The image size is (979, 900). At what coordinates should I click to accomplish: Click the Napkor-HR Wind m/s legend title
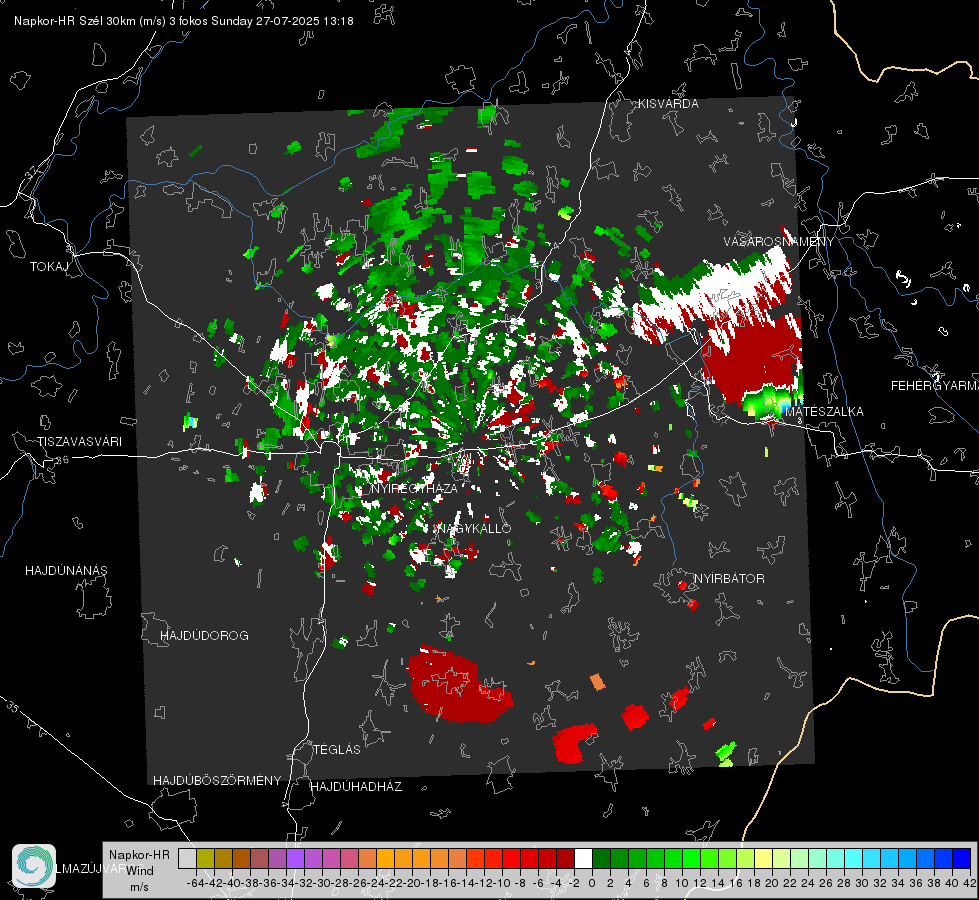[139, 871]
